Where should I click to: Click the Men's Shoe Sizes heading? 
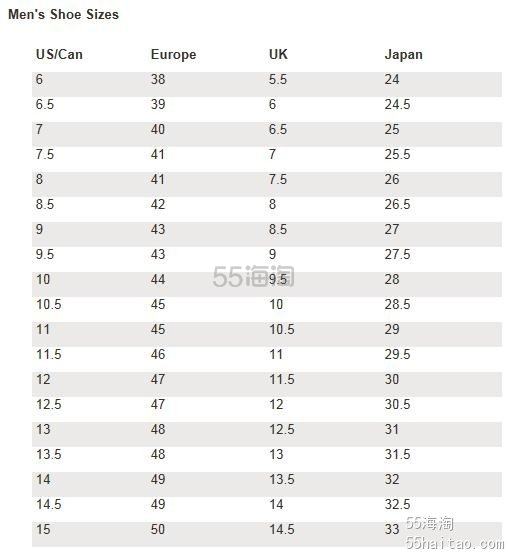pos(63,14)
